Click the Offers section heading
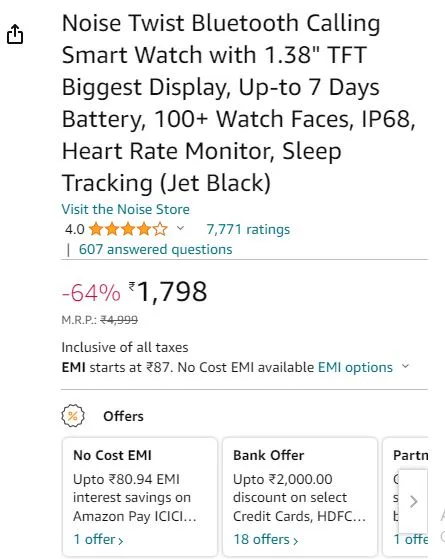 point(123,416)
